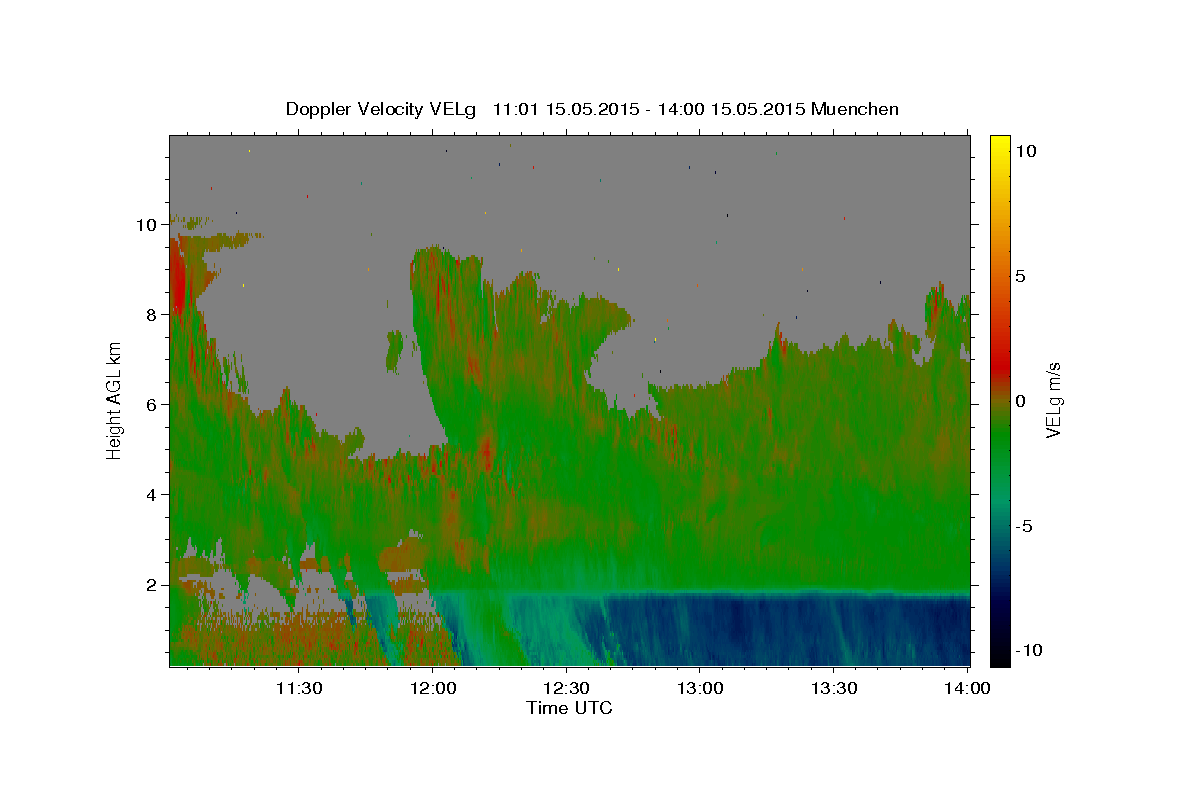The width and height of the screenshot is (1200, 800).
Task: Click the height axis label '2'
Action: pos(151,585)
